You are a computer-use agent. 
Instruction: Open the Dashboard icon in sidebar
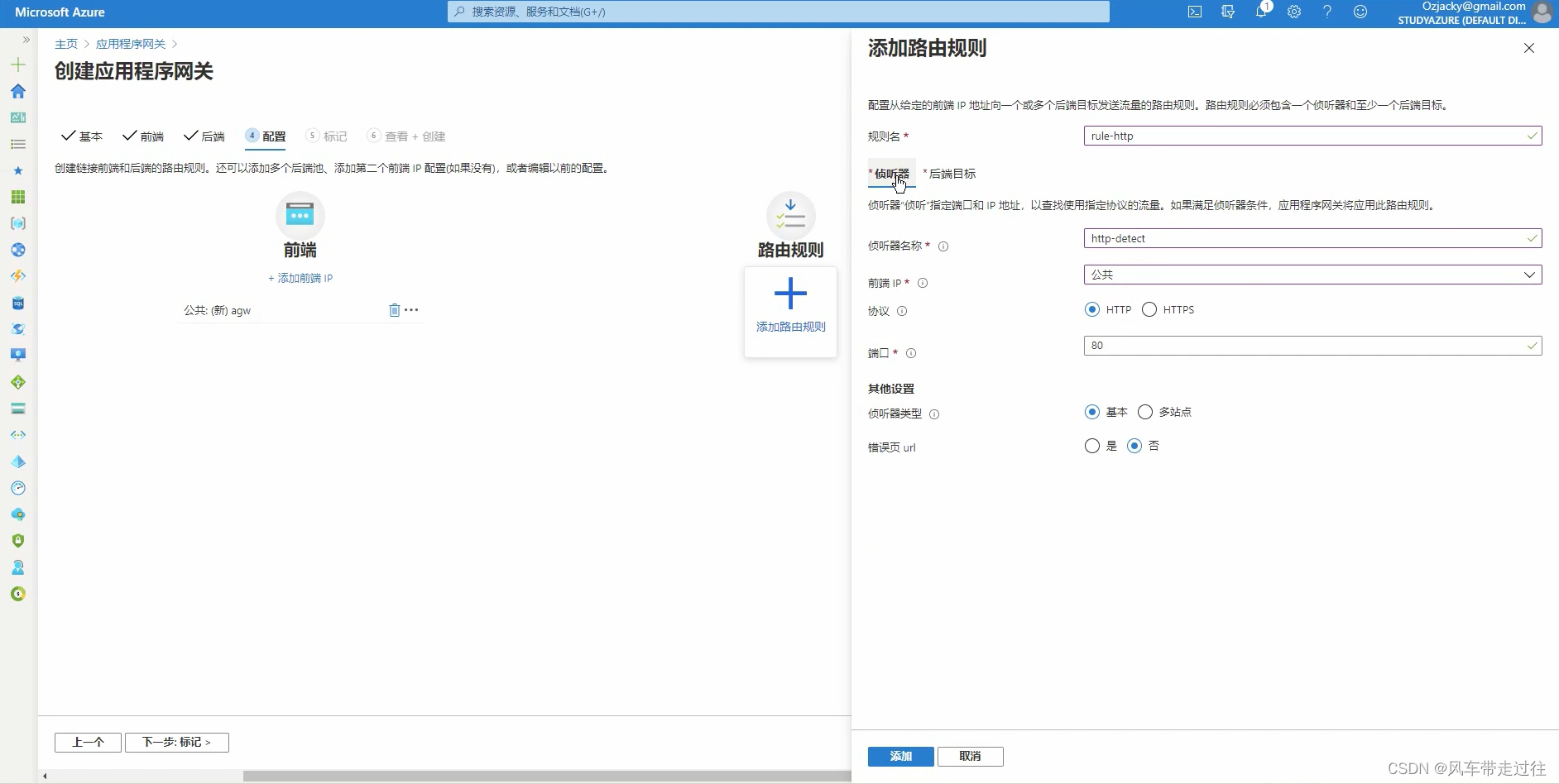pos(18,117)
